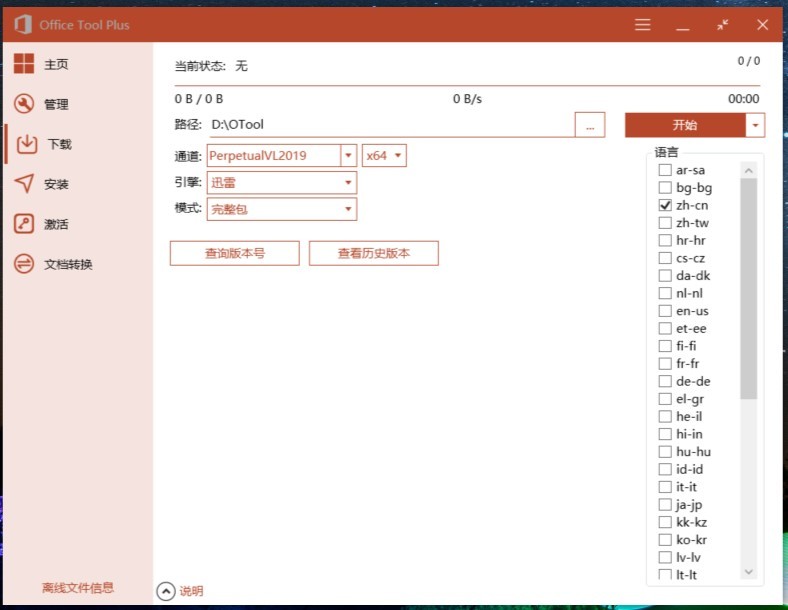Select the Download arrow icon in sidebar
The width and height of the screenshot is (788, 610).
[x=27, y=144]
